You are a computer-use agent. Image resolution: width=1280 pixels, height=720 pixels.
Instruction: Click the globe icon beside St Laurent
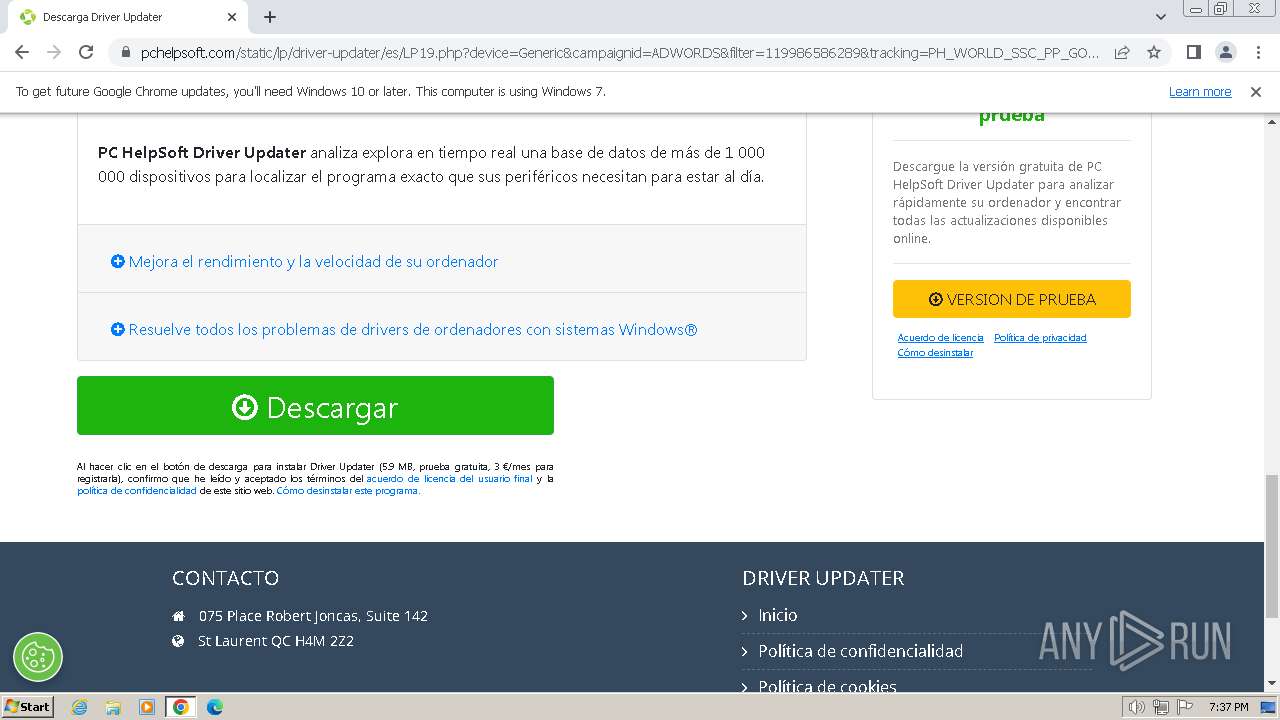178,641
